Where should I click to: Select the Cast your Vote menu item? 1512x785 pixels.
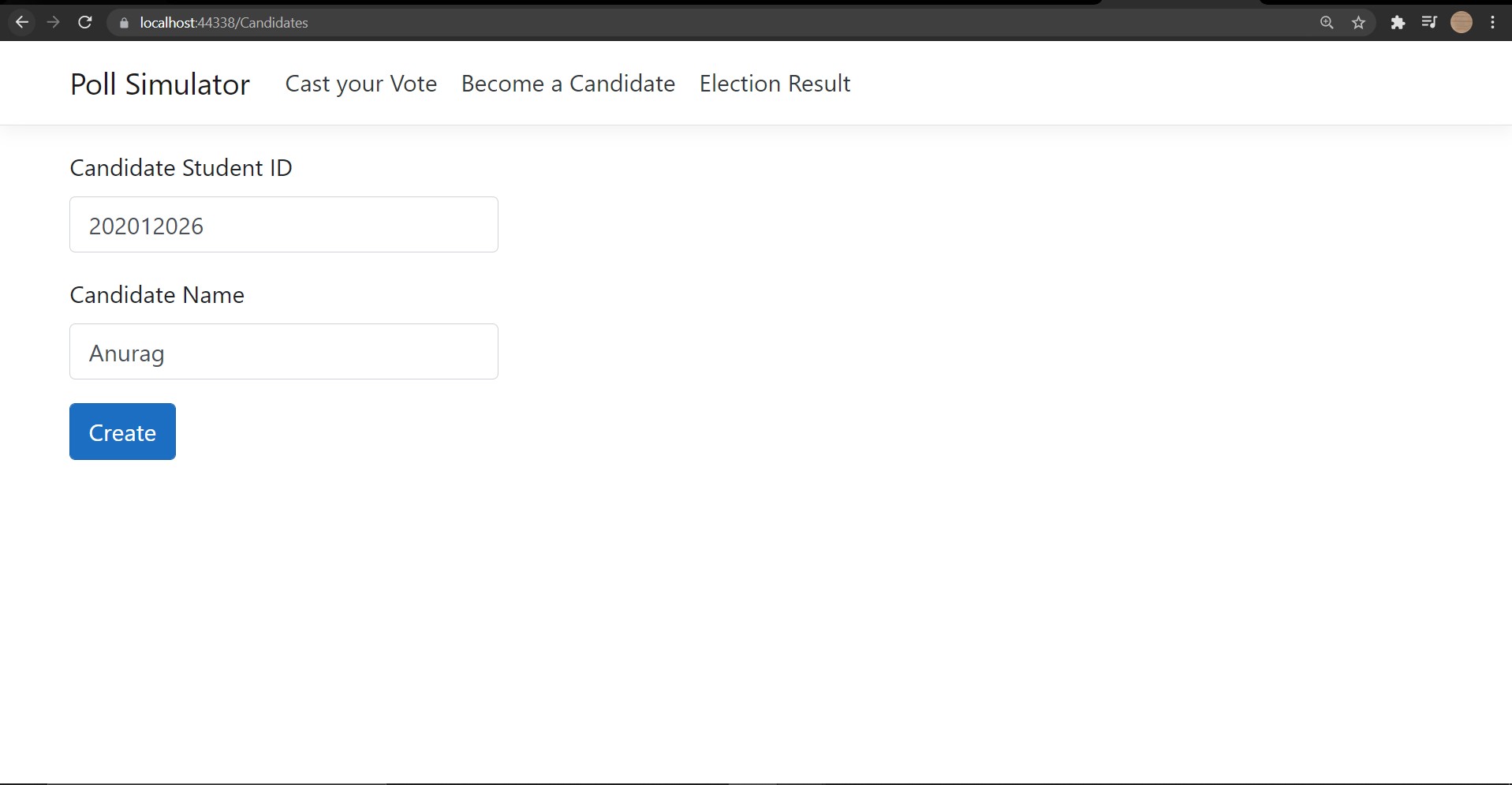coord(360,84)
